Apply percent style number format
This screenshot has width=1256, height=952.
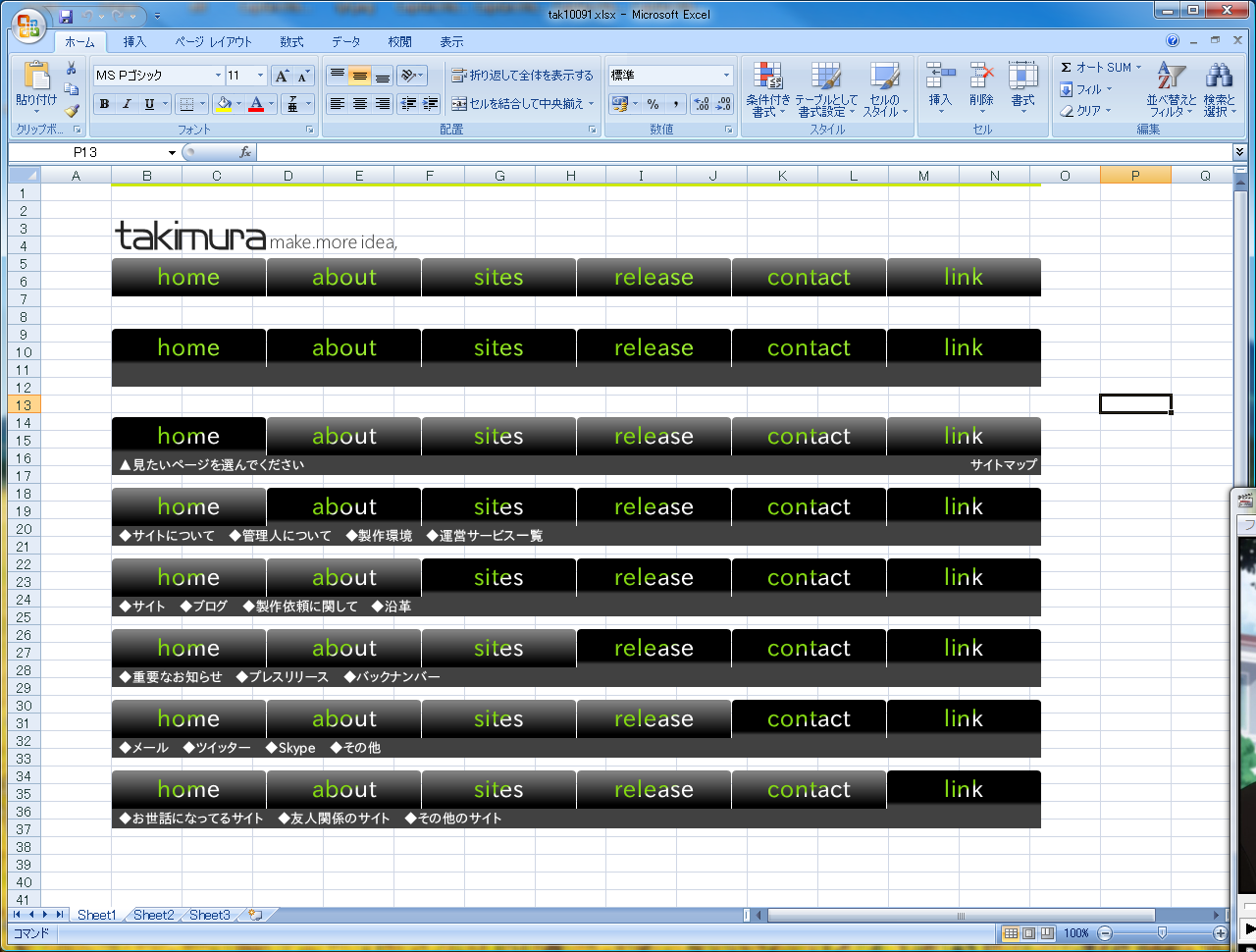(653, 104)
